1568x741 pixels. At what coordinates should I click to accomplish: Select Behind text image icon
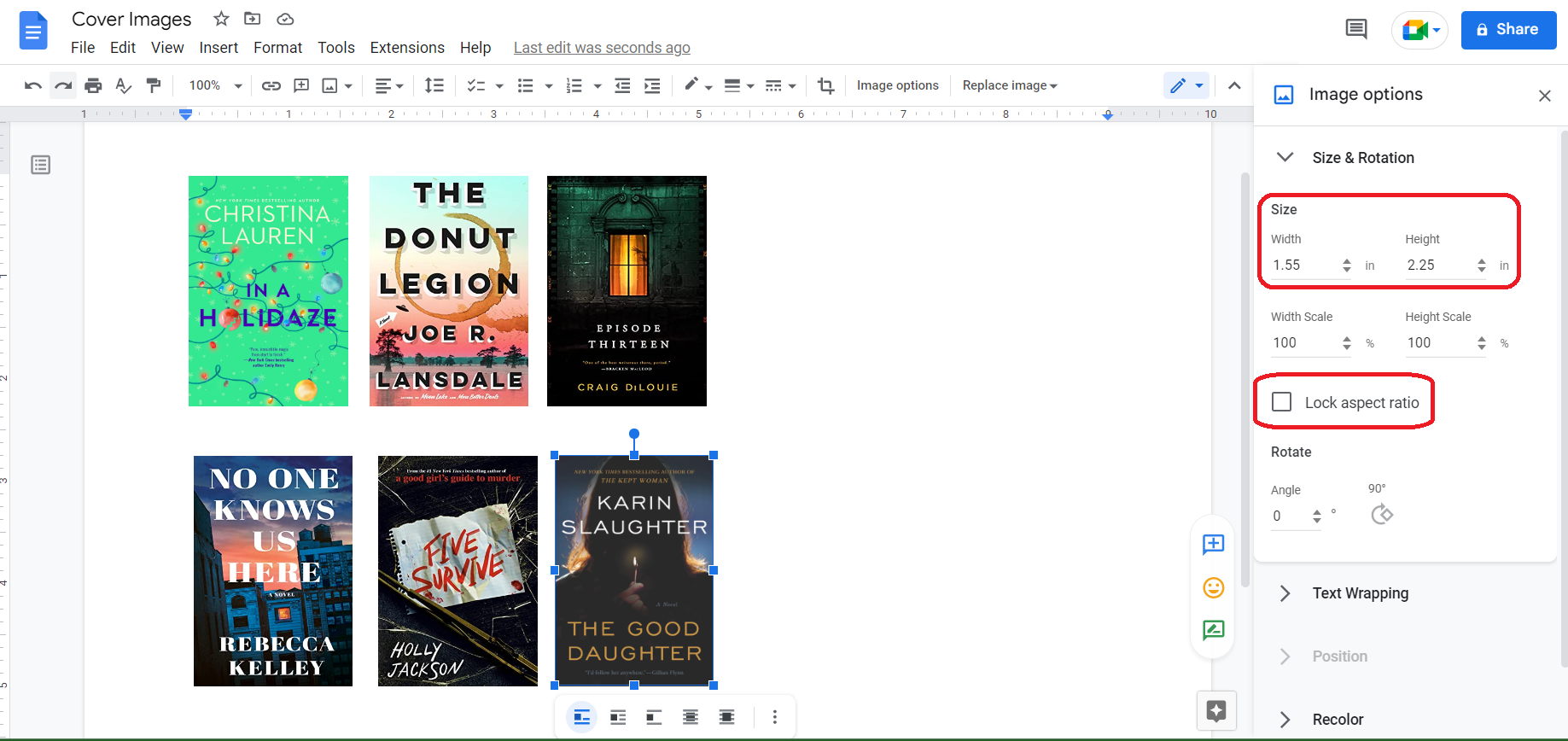[691, 717]
